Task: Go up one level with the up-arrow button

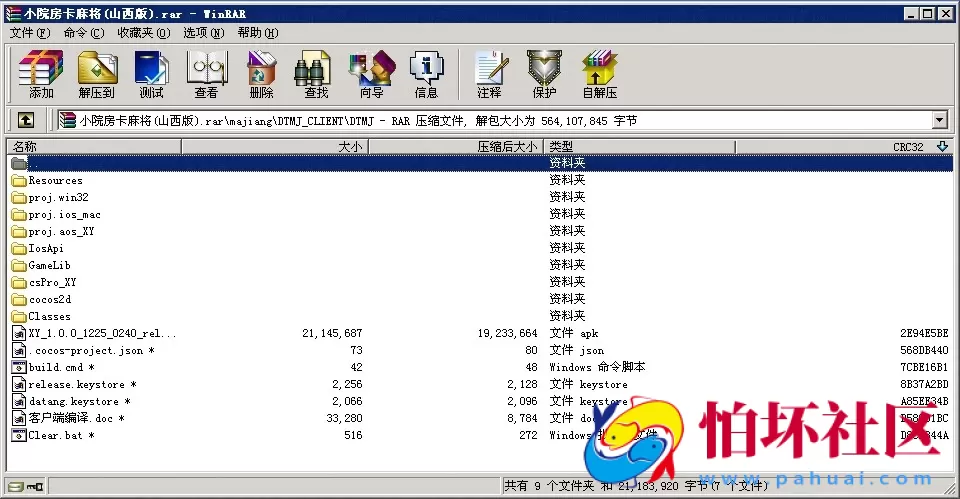Action: (26, 120)
